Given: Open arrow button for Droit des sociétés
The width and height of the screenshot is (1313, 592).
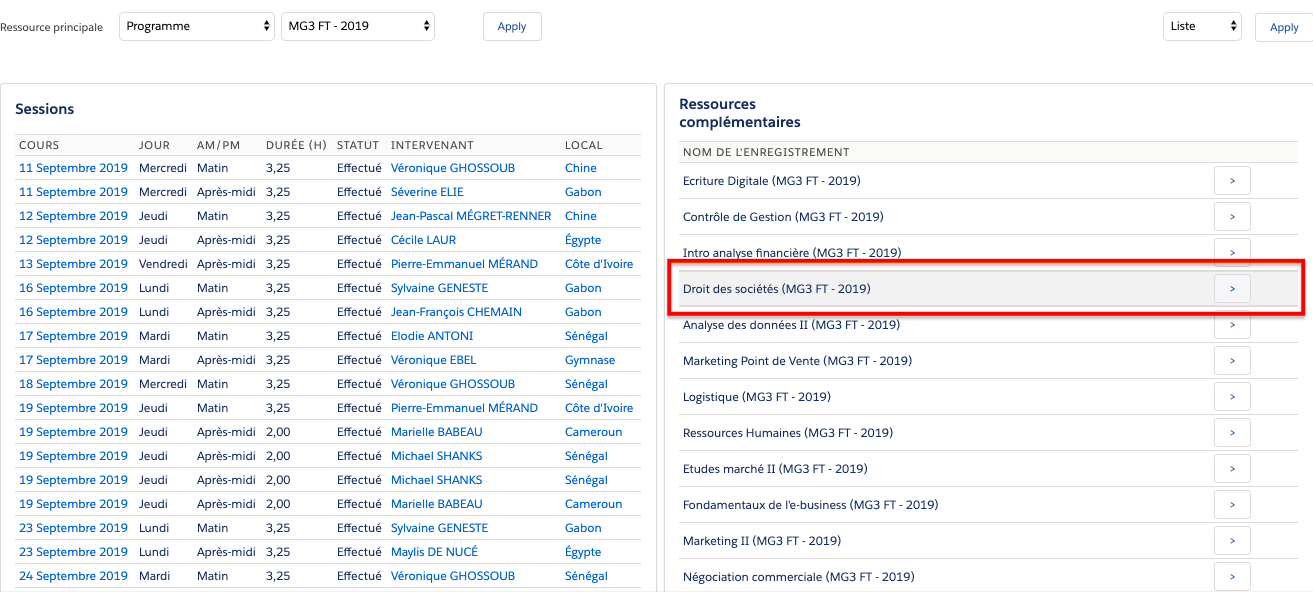Looking at the screenshot, I should tap(1232, 289).
